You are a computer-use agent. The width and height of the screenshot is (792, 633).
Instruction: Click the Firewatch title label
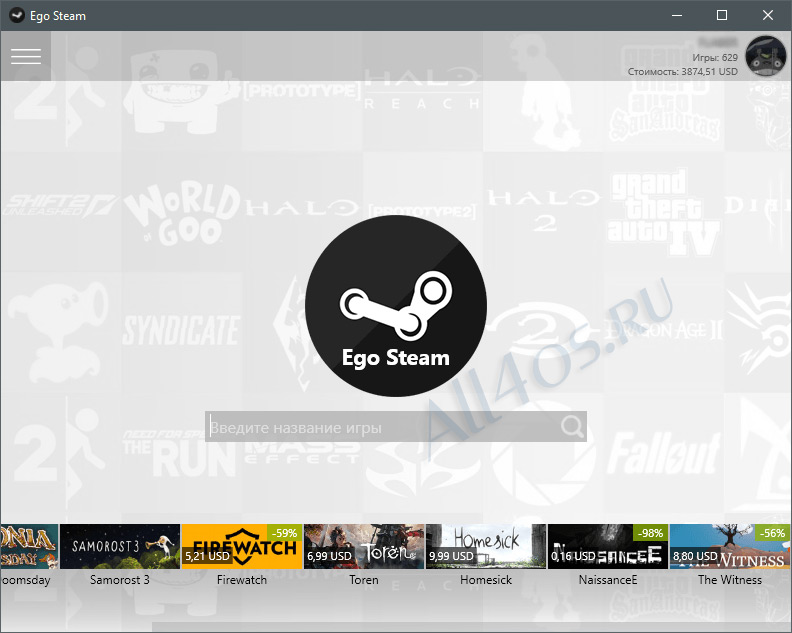point(242,580)
